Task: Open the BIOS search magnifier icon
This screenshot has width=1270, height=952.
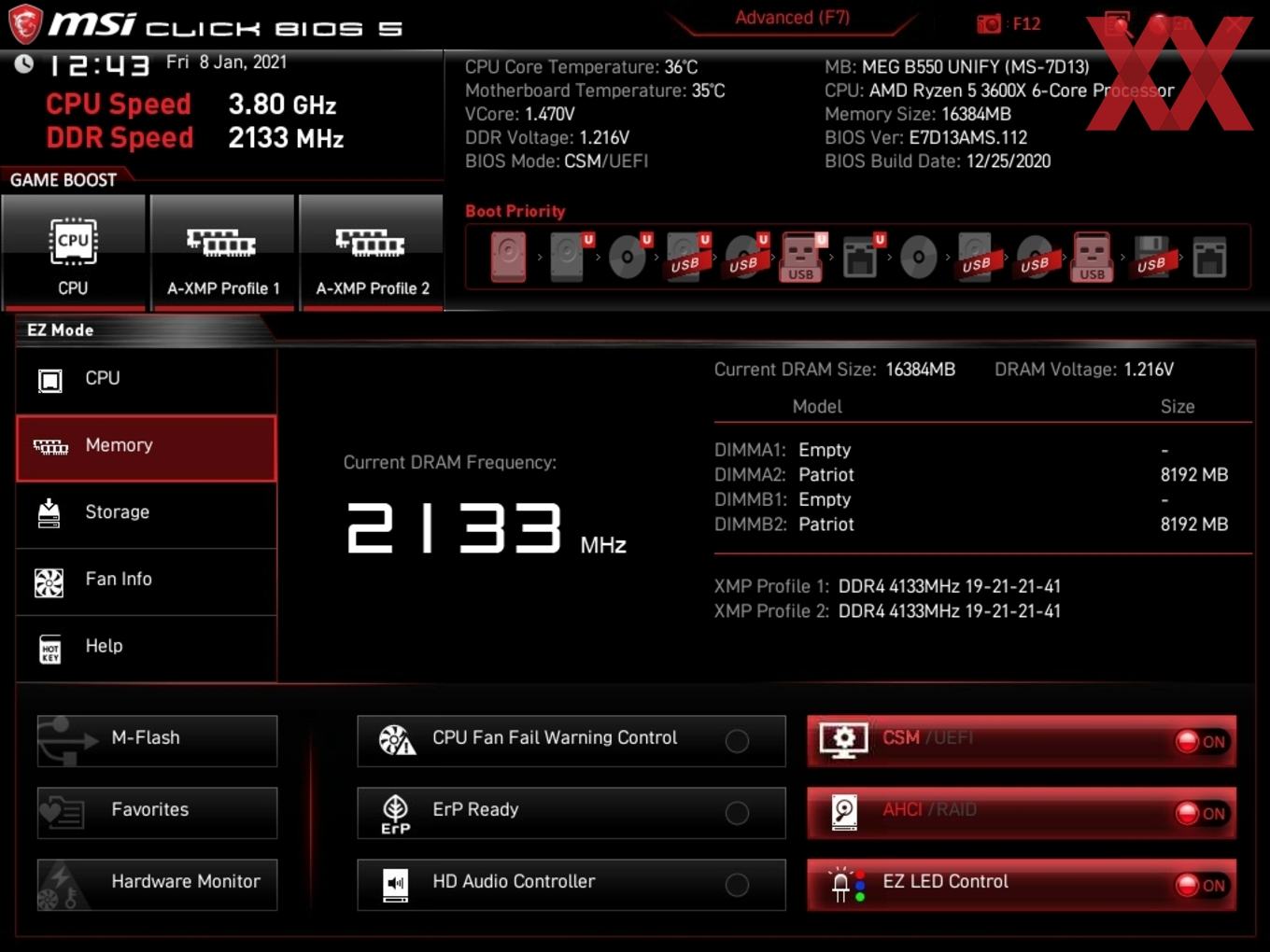Action: [x=1118, y=24]
